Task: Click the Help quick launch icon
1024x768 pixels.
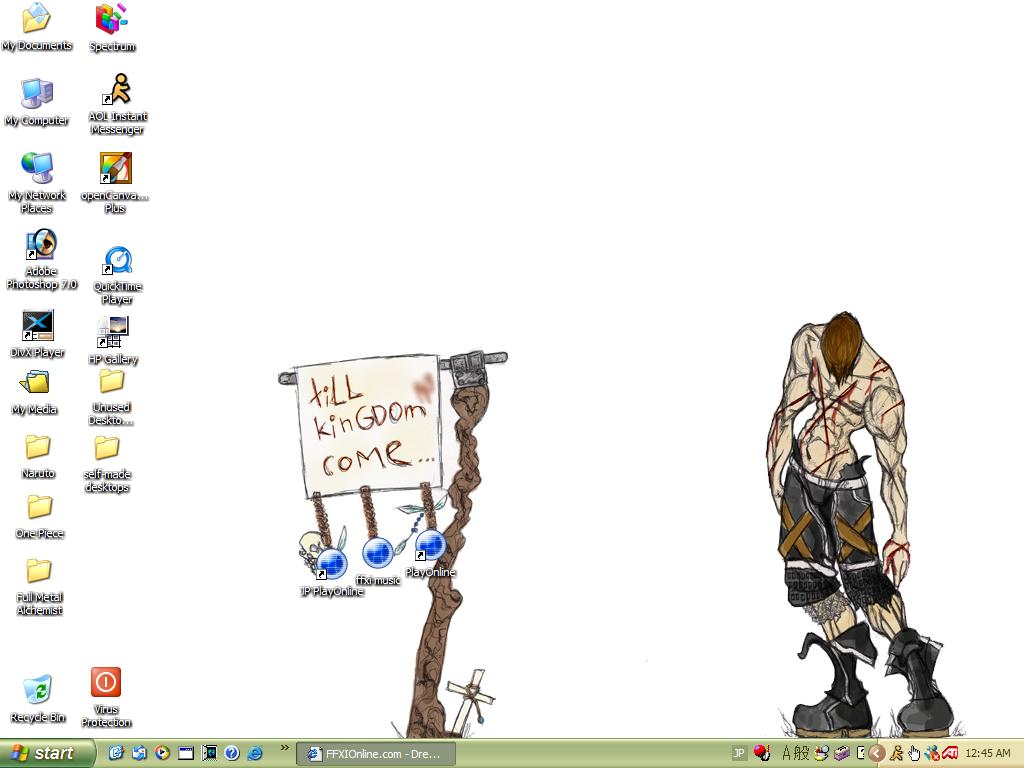Action: coord(232,753)
